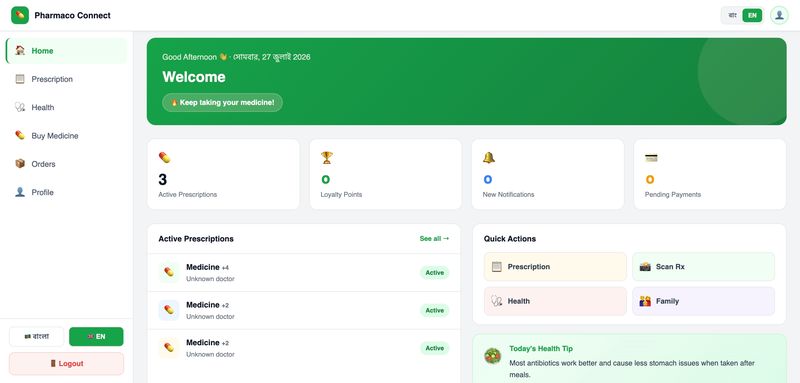
Task: Click the Pharmaco Connect pill logo icon
Action: pyautogui.click(x=20, y=15)
